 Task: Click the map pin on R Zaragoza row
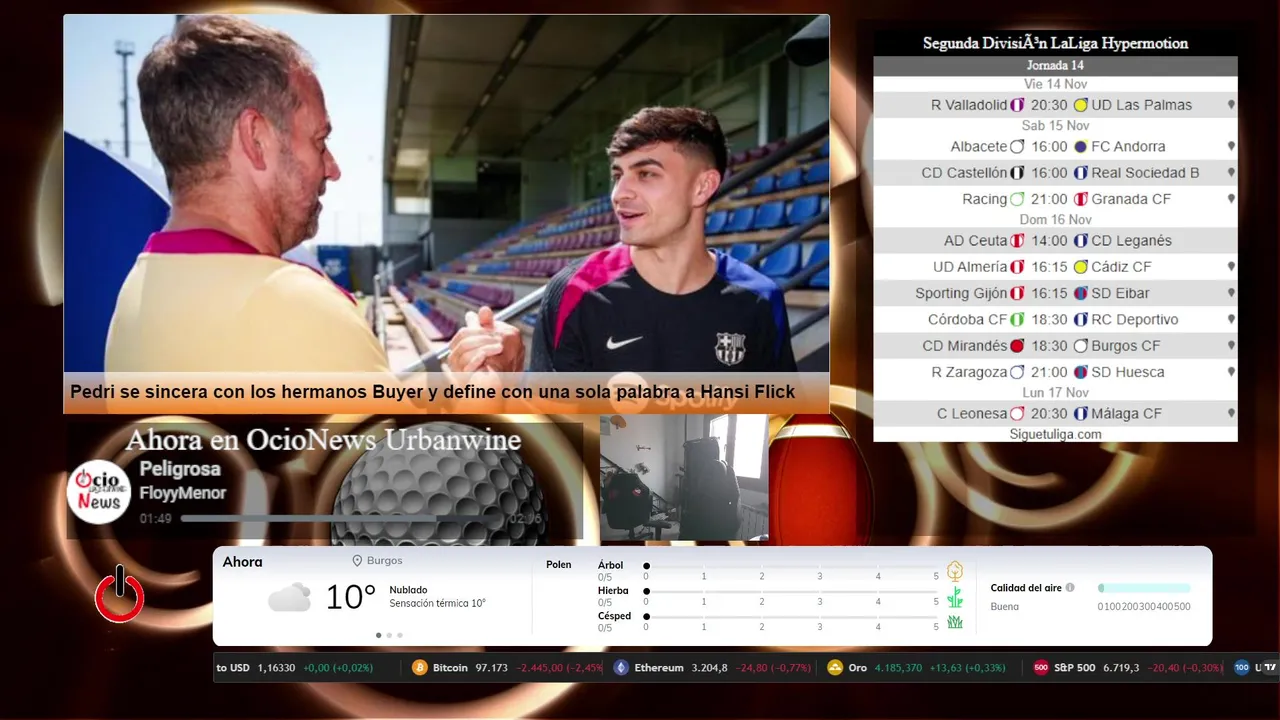point(1231,372)
